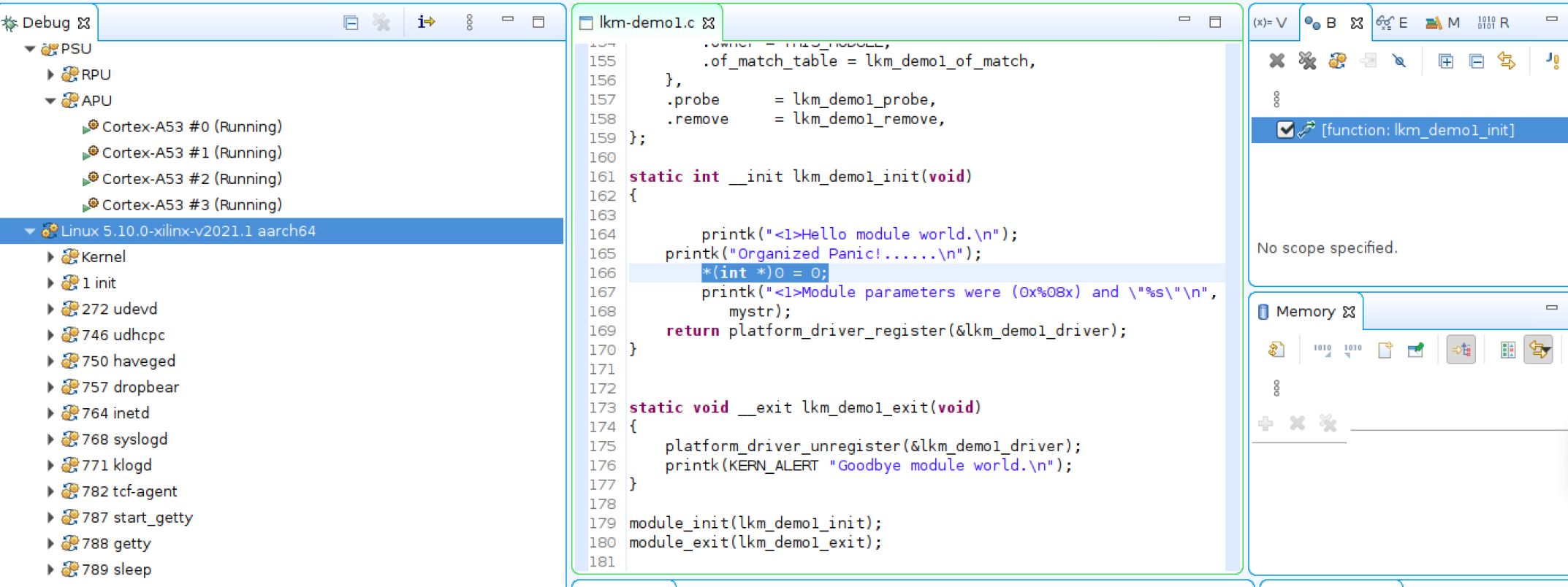Collapse all items in Debug view toolbar
Image resolution: width=1568 pixels, height=587 pixels.
pos(351,23)
